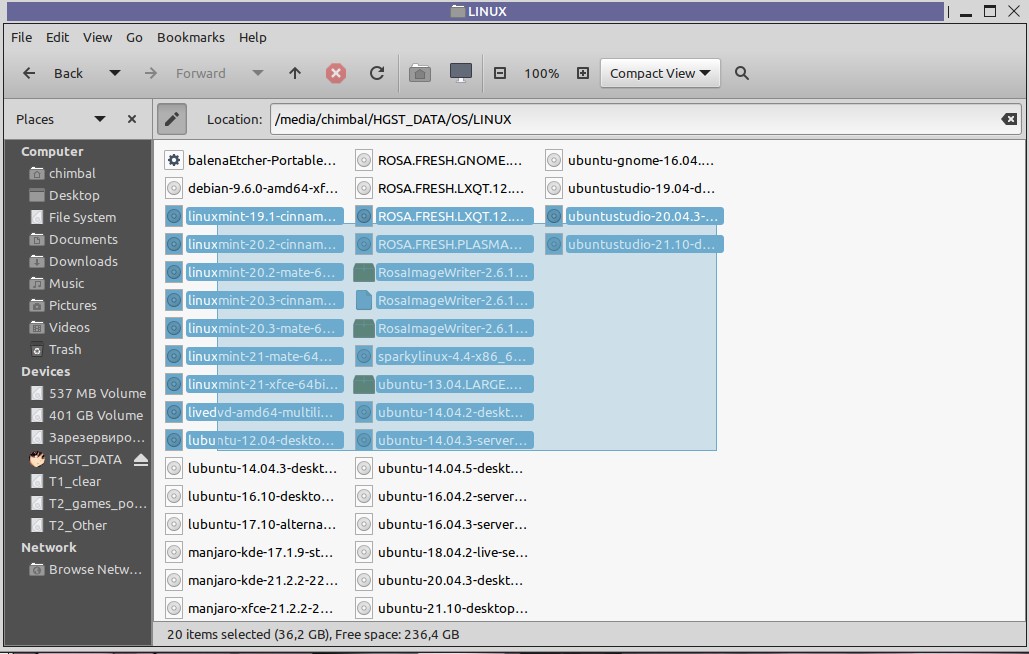
Task: Open the Home folder toolbar icon
Action: [x=420, y=73]
